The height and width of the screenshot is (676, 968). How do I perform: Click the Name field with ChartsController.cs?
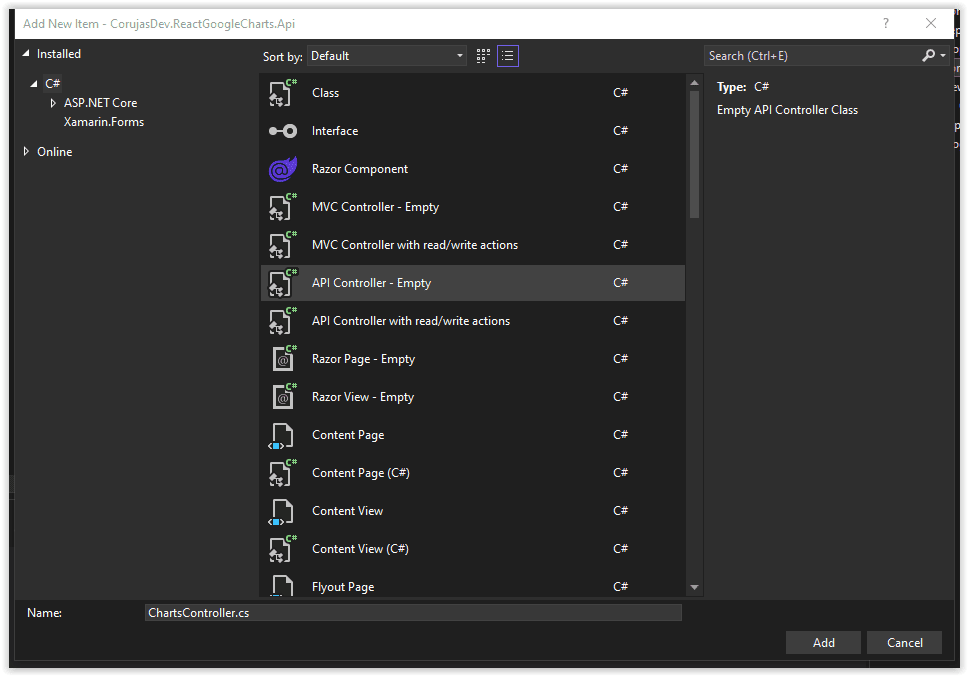[x=413, y=612]
